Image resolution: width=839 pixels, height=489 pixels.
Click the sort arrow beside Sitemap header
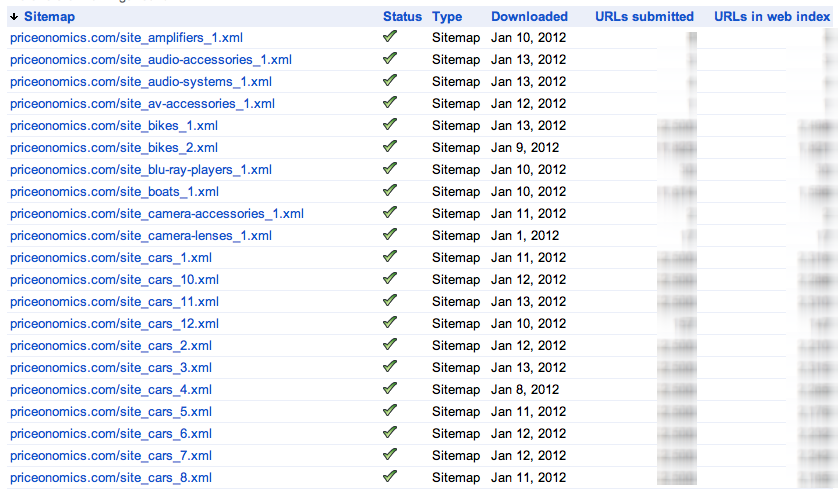pos(14,17)
